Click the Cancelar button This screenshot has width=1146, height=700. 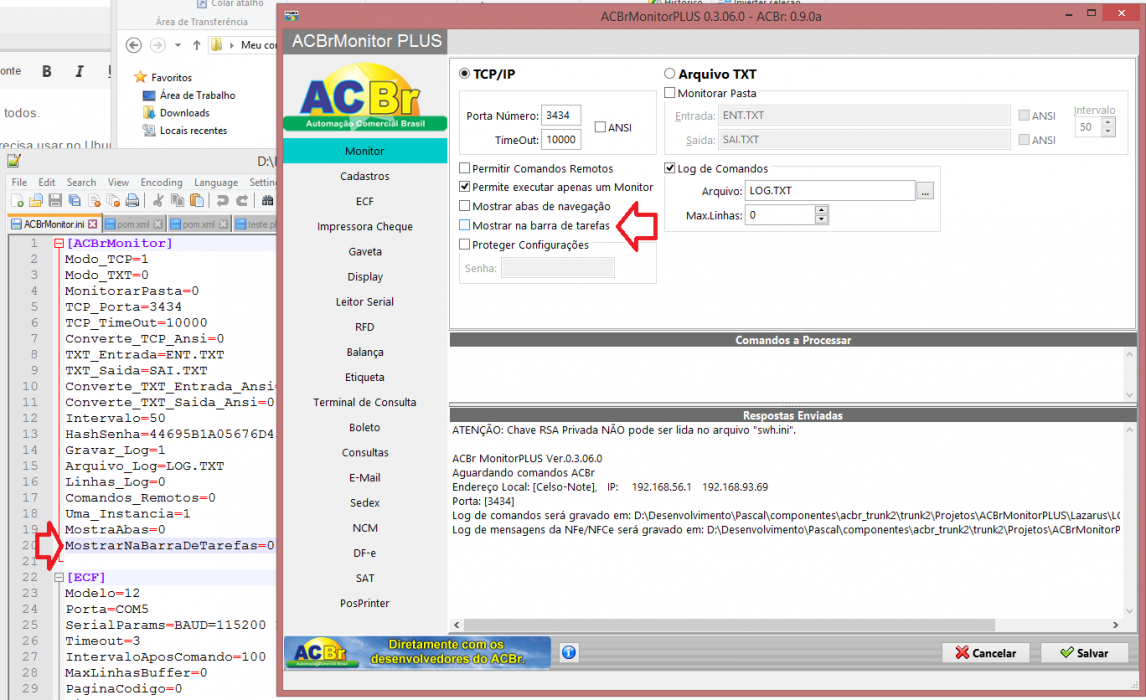point(986,653)
